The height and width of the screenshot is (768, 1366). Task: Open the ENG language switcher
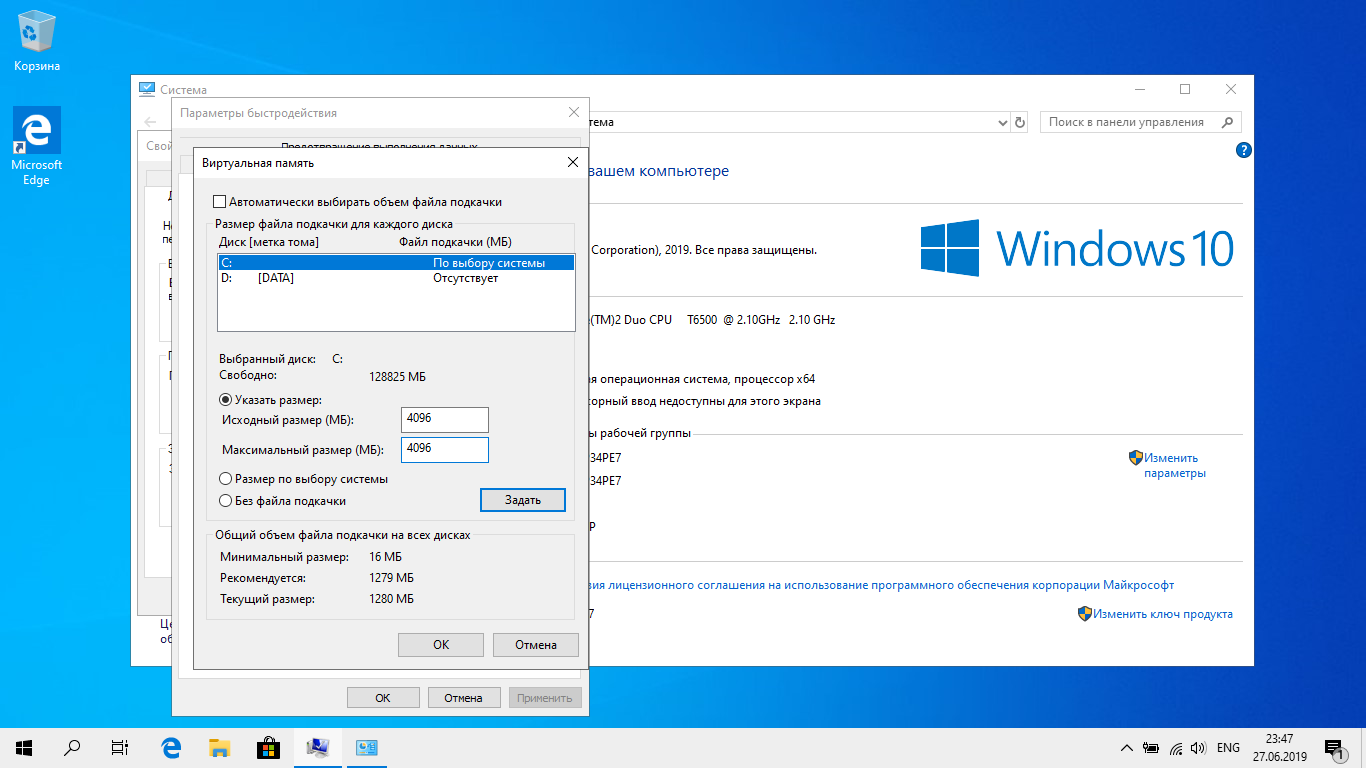click(x=1228, y=748)
